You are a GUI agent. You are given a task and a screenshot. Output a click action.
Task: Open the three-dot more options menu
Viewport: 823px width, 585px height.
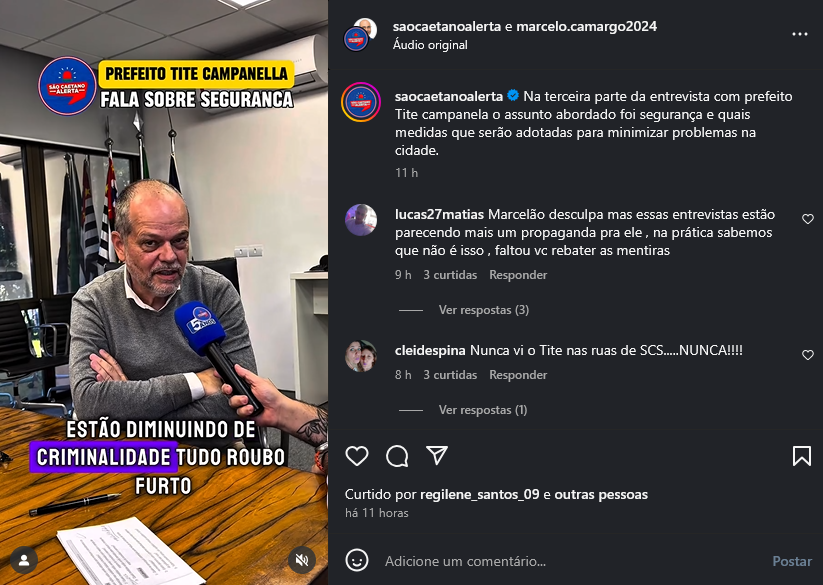click(799, 34)
